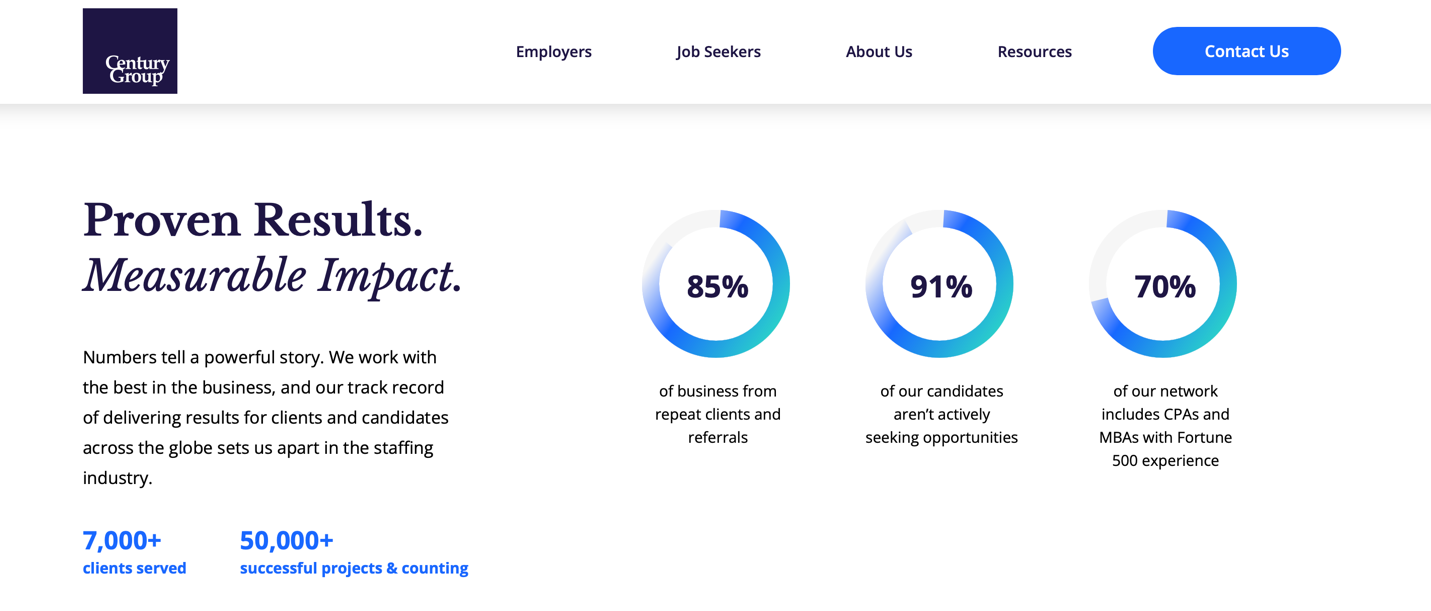Click the candidates aren't actively seeking caption
1431x611 pixels.
click(941, 414)
